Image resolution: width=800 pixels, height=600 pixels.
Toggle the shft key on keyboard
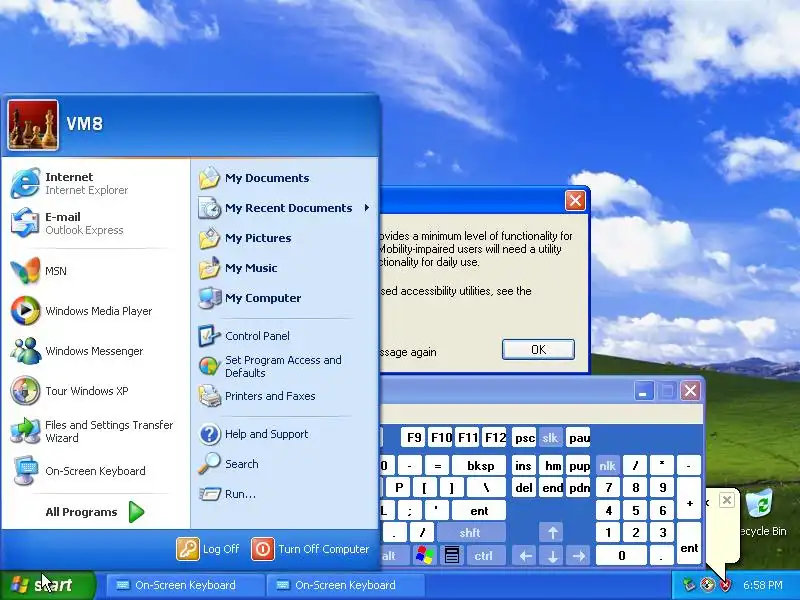tap(469, 533)
